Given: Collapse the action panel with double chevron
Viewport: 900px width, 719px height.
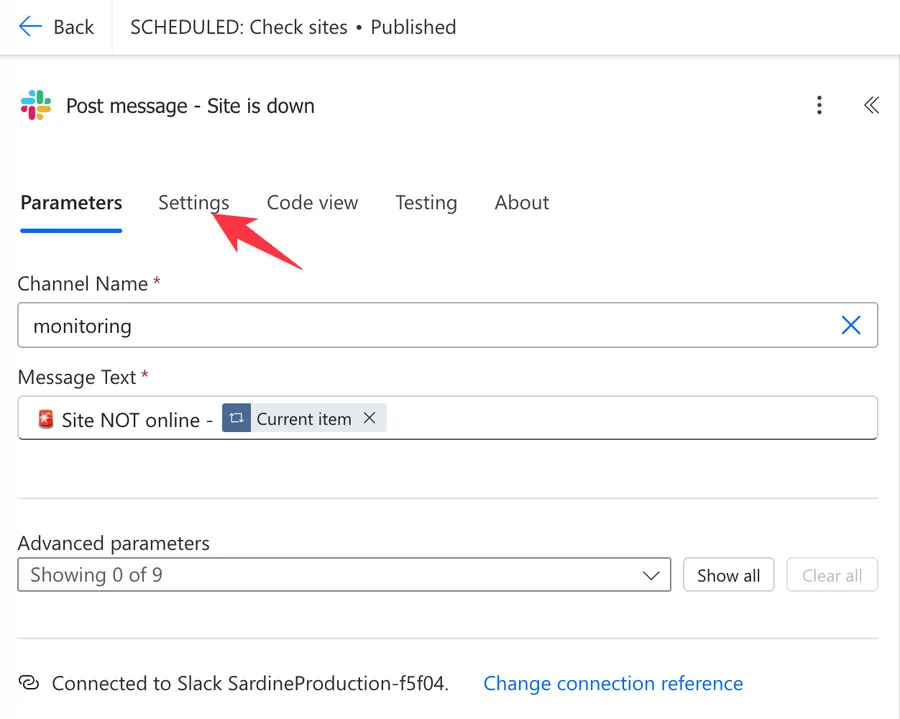Looking at the screenshot, I should tap(871, 105).
